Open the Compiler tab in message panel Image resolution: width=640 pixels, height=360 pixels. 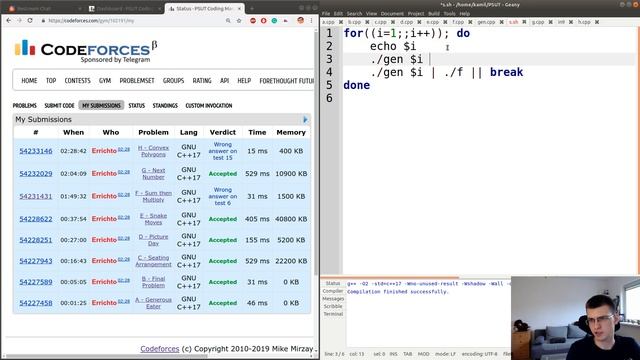coord(333,291)
